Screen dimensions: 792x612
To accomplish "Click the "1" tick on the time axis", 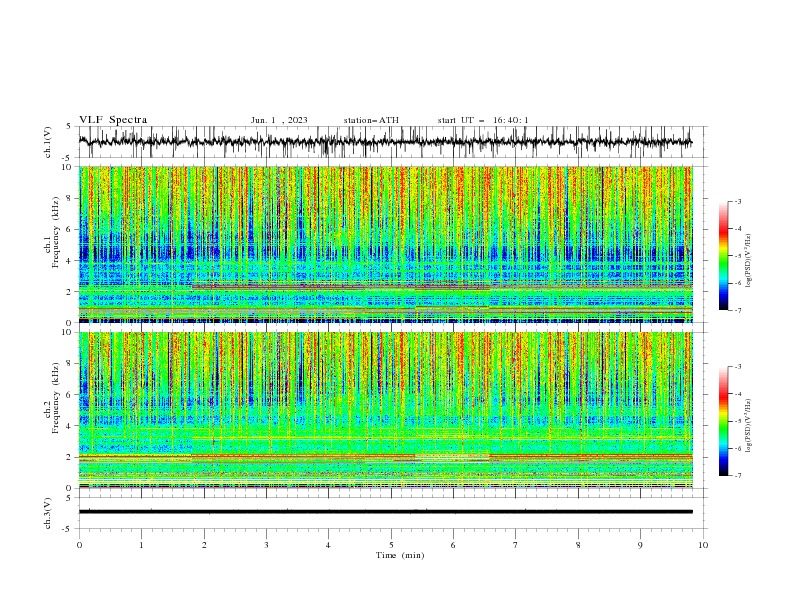I will coord(141,545).
